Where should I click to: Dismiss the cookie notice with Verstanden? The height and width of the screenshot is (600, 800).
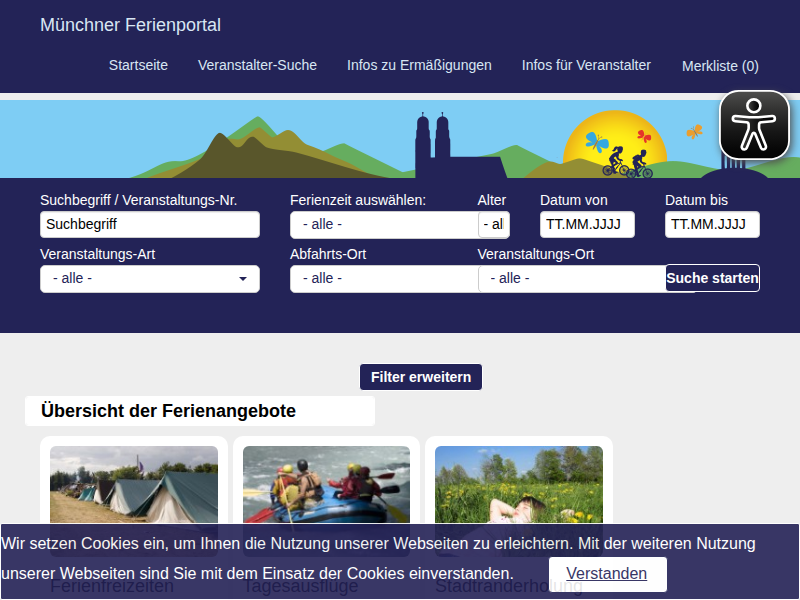[x=607, y=573]
